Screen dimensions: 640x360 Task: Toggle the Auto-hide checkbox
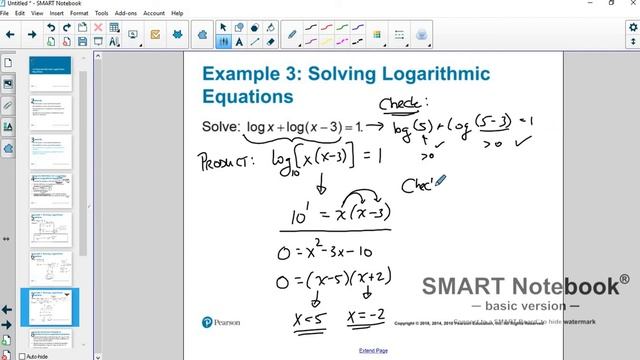click(22, 356)
